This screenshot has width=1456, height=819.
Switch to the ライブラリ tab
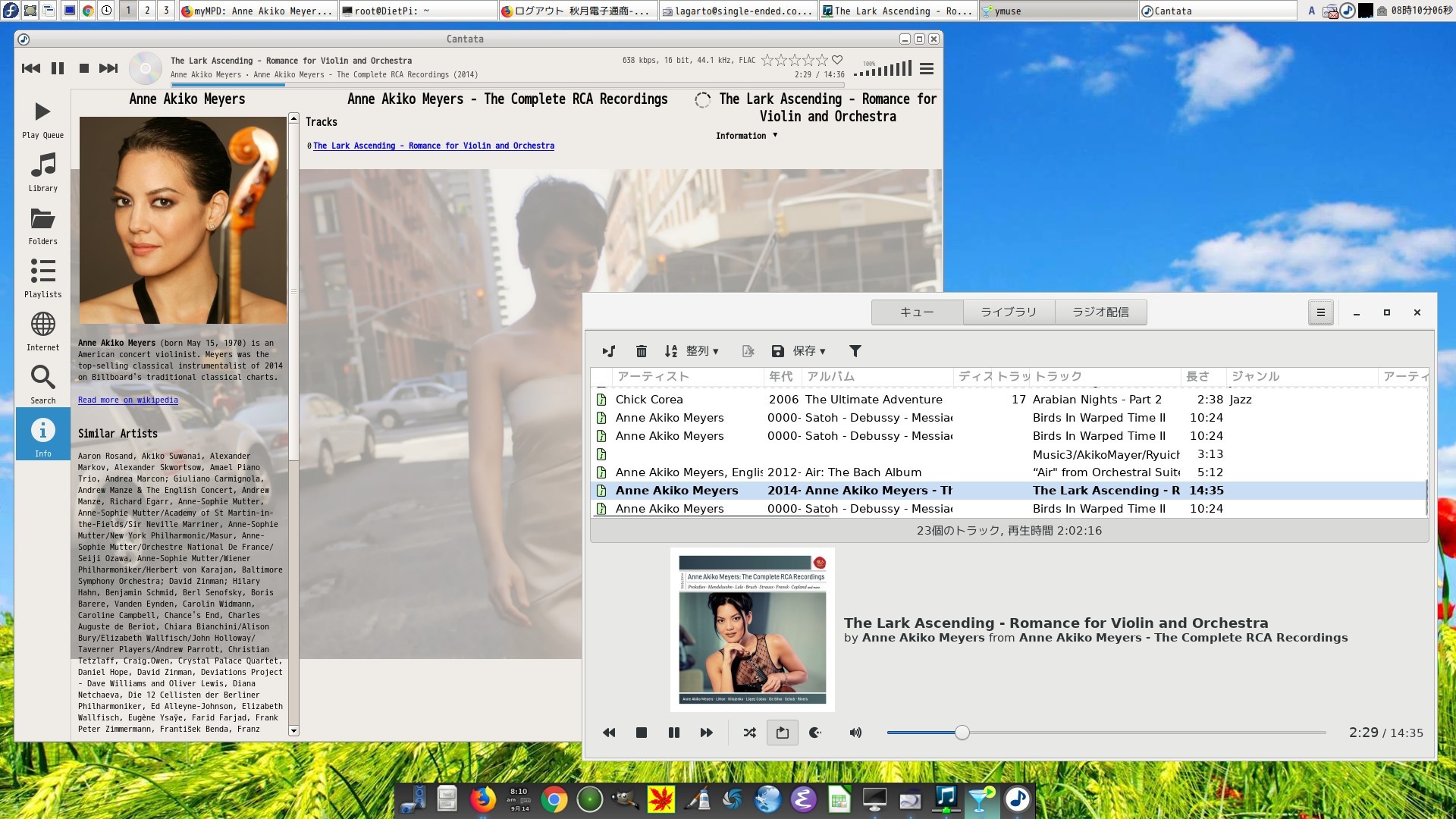pyautogui.click(x=1008, y=312)
